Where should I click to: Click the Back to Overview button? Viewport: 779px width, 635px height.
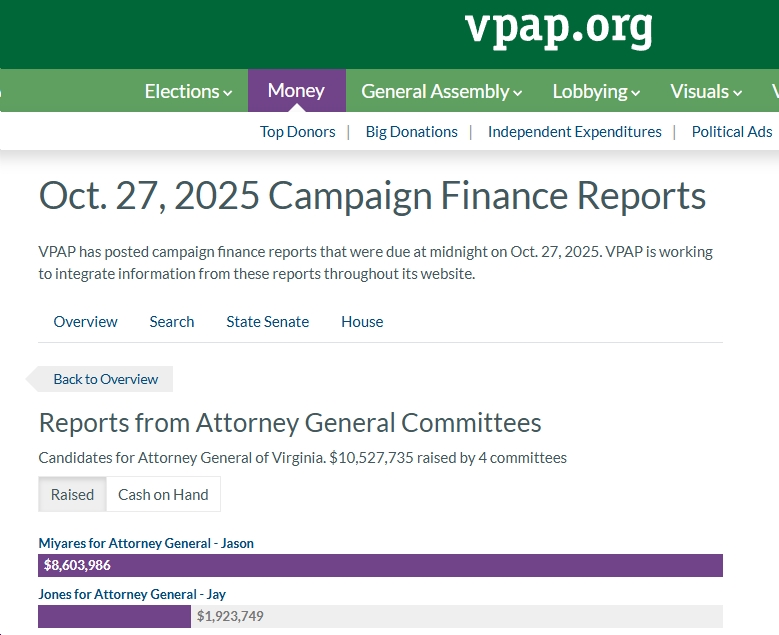pyautogui.click(x=105, y=379)
